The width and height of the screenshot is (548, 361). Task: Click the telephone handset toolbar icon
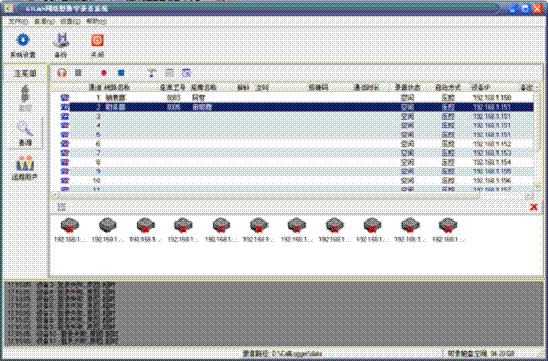pos(152,73)
